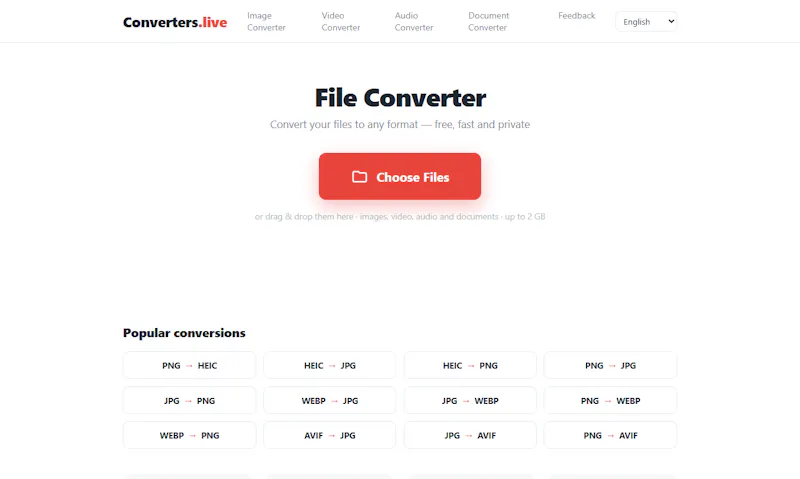
Task: Select the JPG to AVIF conversion
Action: coord(470,435)
